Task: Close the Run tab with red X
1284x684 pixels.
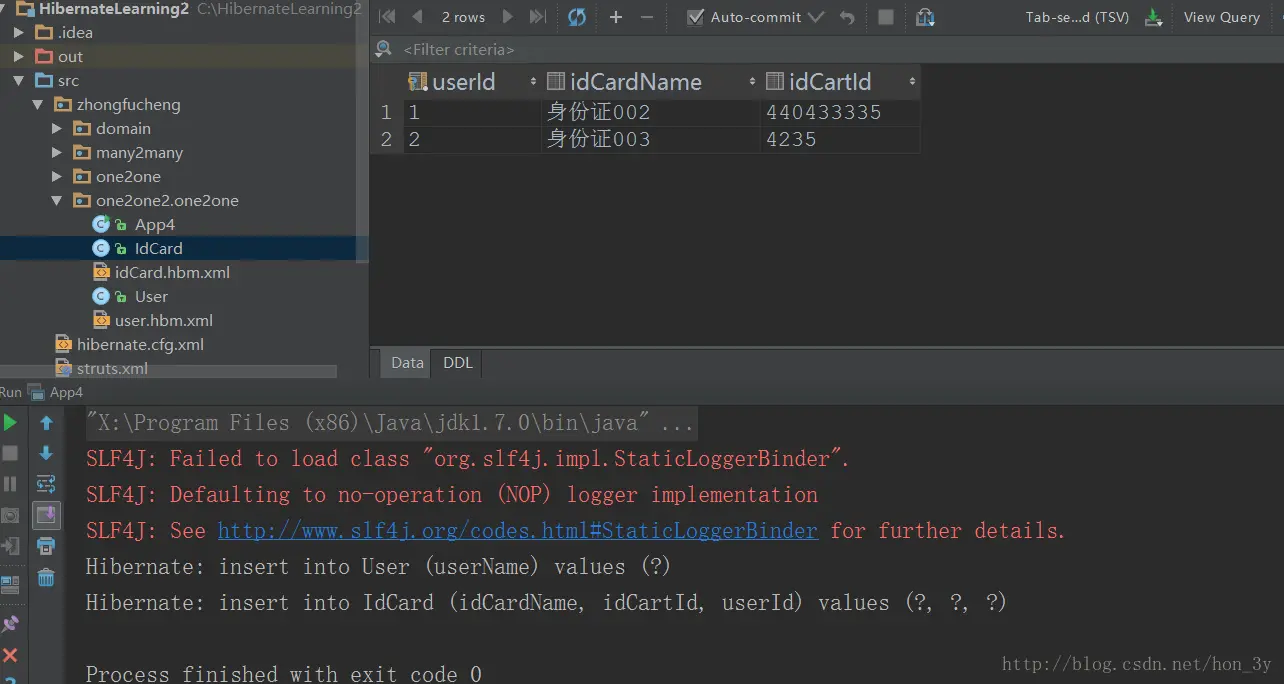Action: pos(10,656)
